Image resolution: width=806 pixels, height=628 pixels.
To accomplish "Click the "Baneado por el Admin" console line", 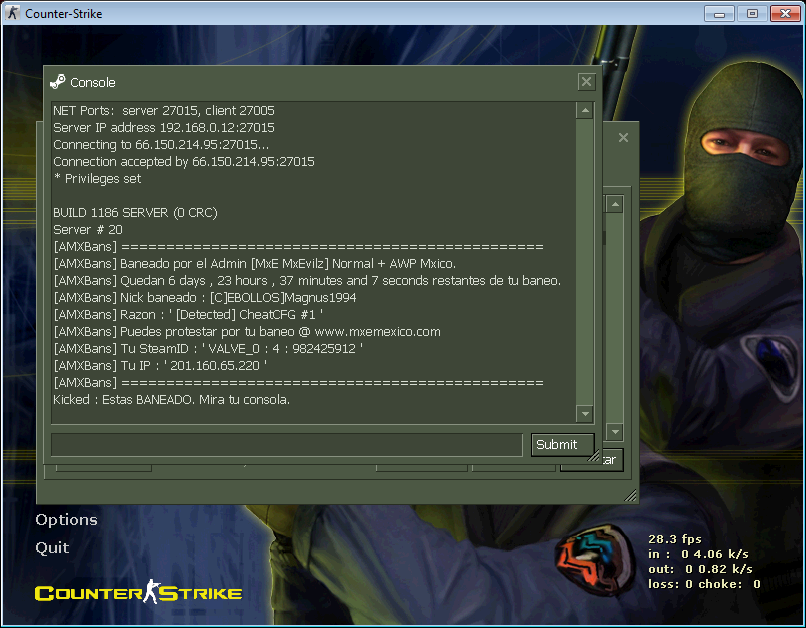I will (x=254, y=264).
